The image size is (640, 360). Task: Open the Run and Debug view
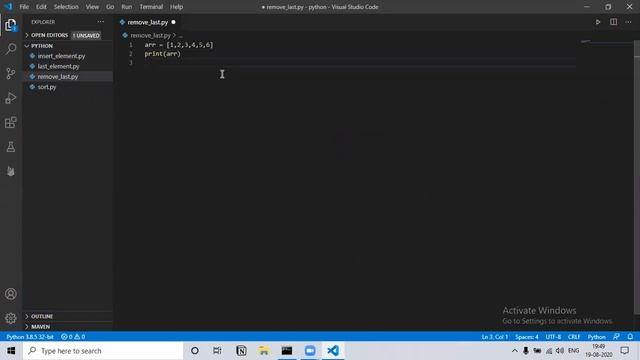pyautogui.click(x=11, y=98)
